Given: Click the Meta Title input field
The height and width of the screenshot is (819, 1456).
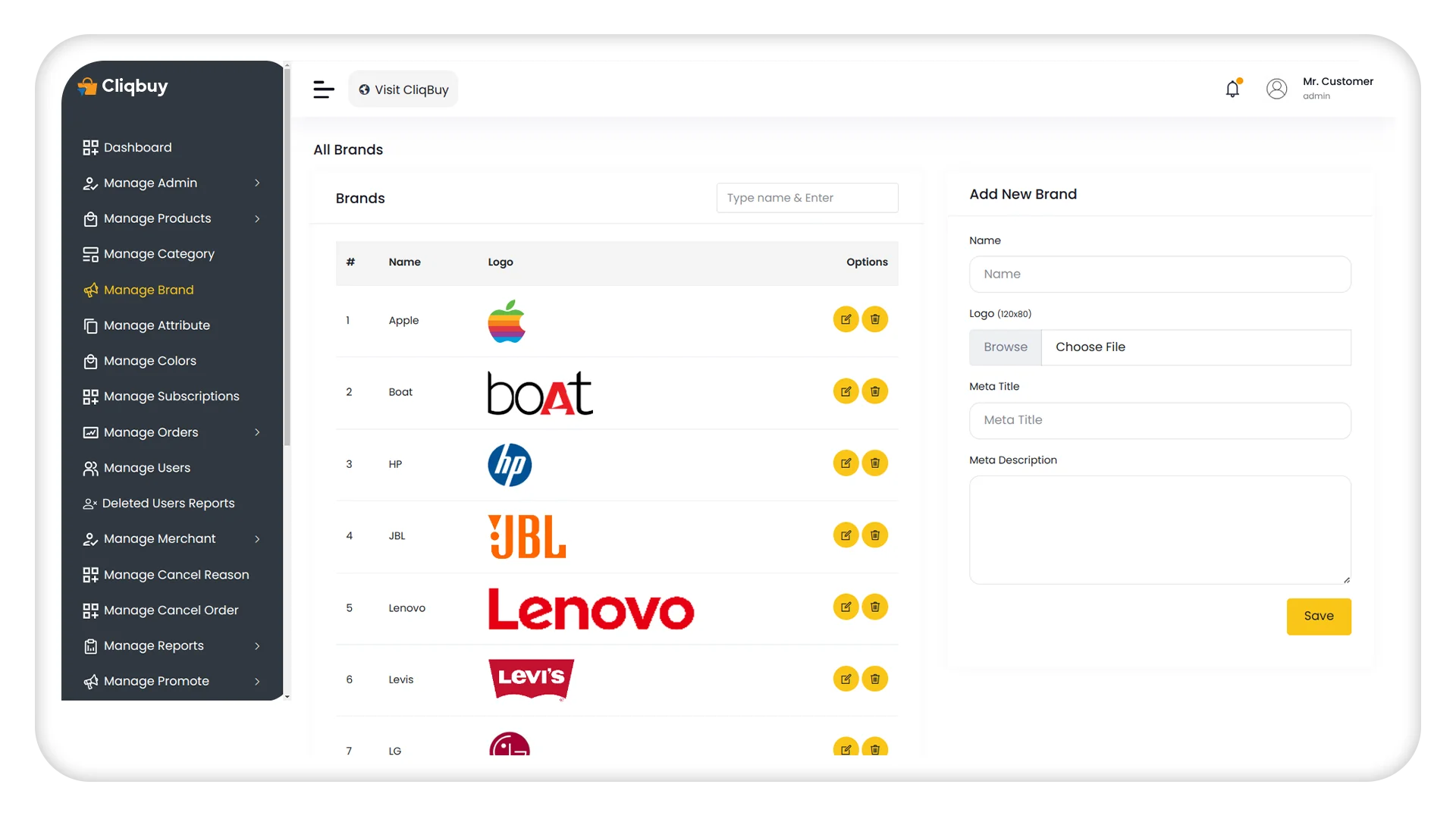Looking at the screenshot, I should (x=1160, y=419).
